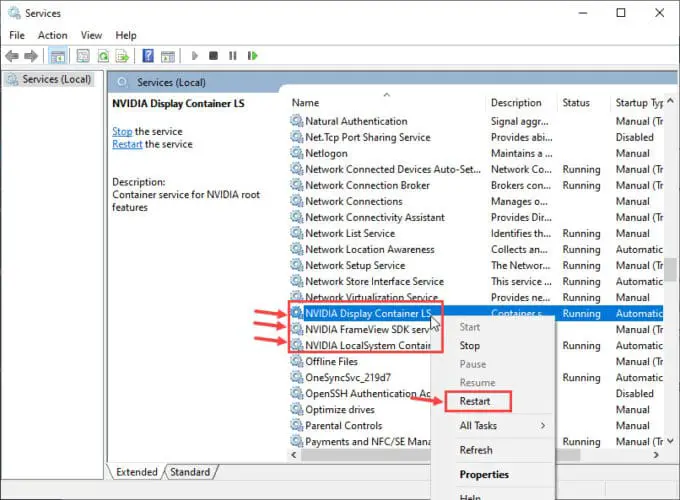Click the Forward arrow toolbar icon

point(31,56)
